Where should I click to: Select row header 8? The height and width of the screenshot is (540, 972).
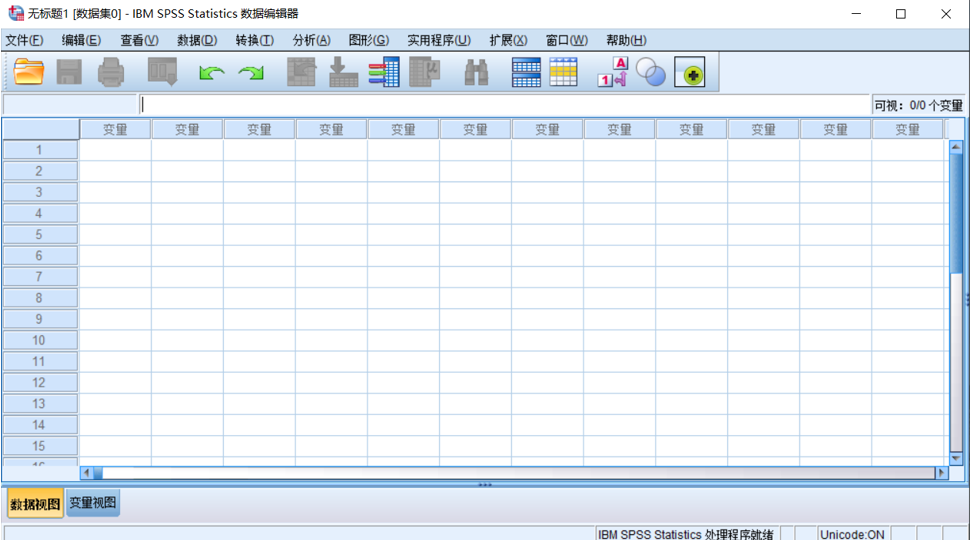[40, 298]
